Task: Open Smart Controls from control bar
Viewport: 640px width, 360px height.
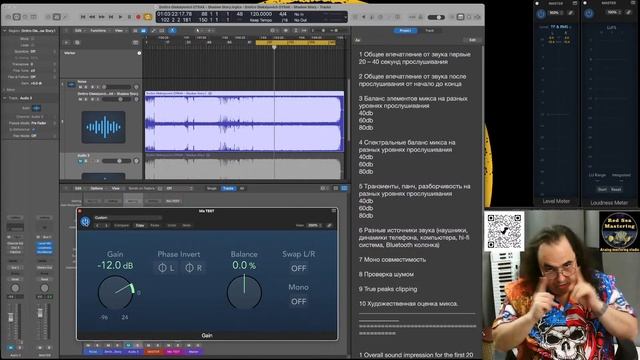Action: click(x=48, y=17)
